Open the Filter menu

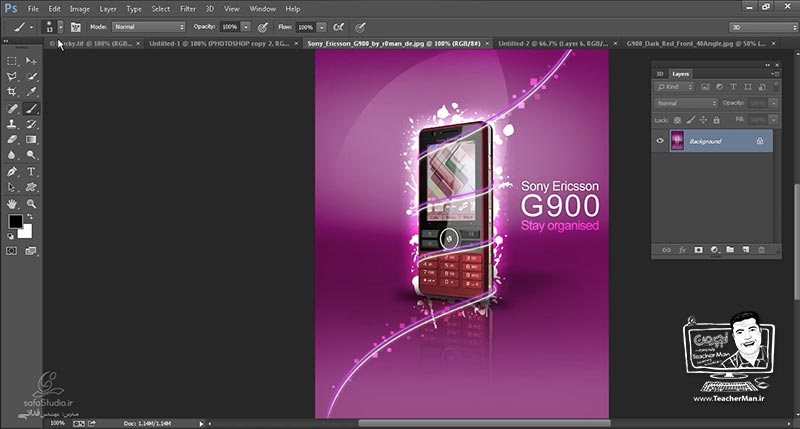188,9
